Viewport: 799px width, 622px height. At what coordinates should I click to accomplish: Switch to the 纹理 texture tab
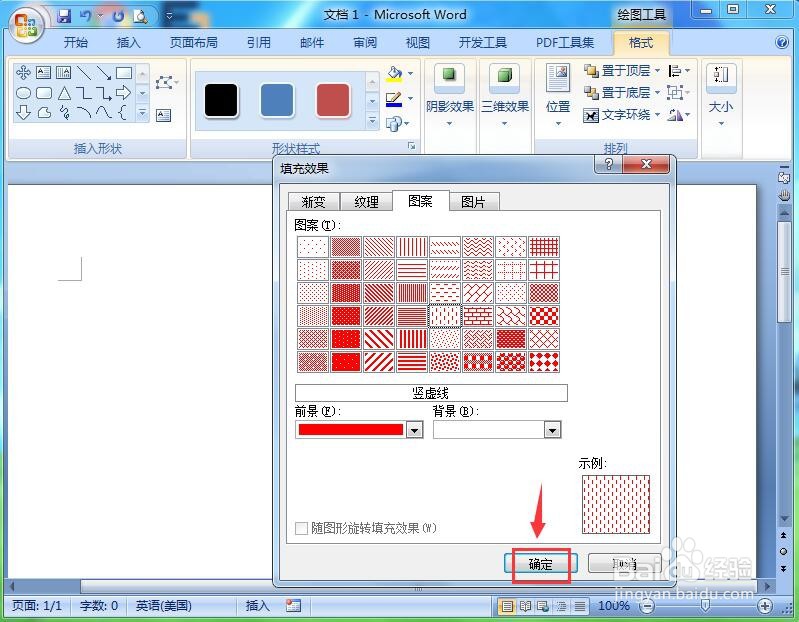click(366, 202)
